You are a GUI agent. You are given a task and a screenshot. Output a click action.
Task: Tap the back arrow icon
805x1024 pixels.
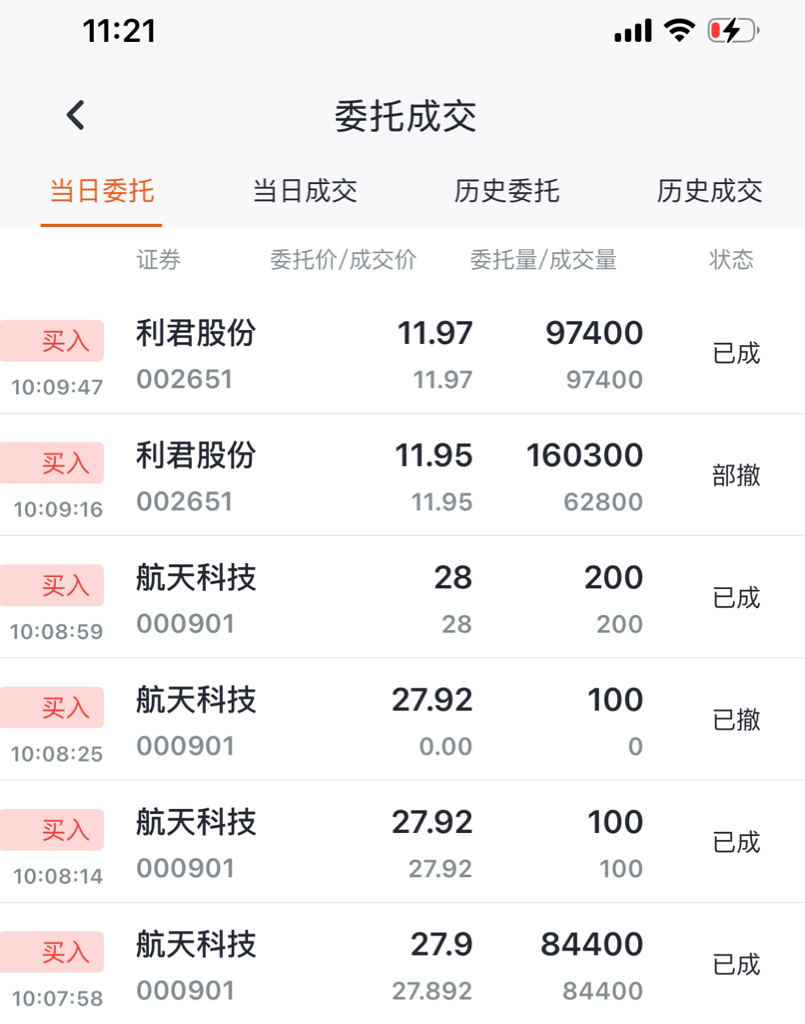[x=76, y=116]
